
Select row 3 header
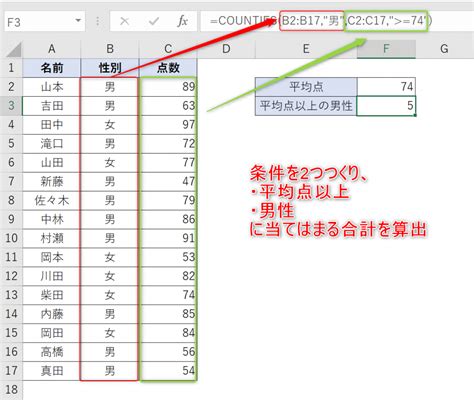tap(11, 106)
